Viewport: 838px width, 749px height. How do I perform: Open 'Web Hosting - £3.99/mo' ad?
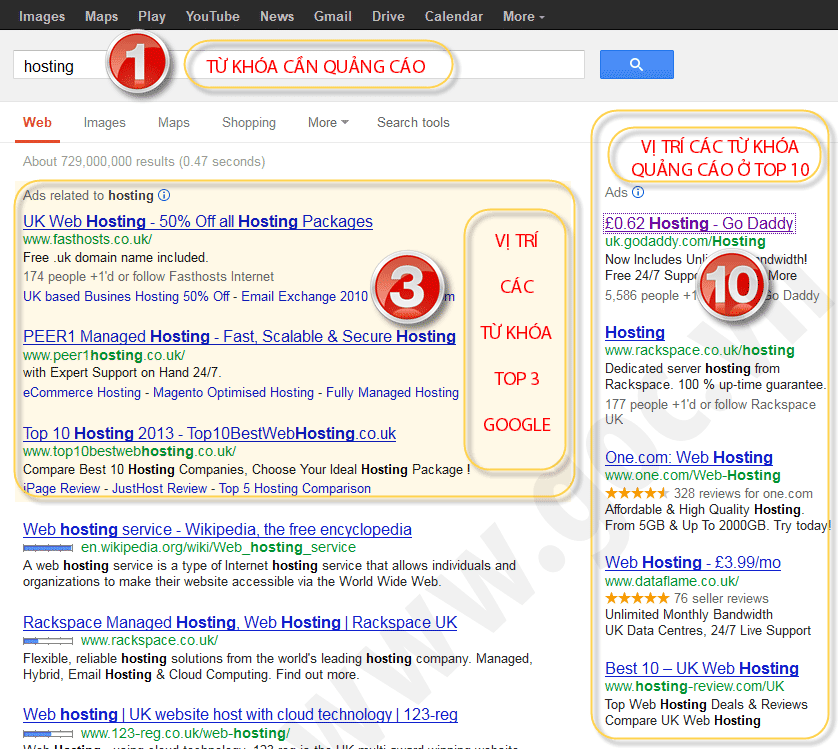click(693, 562)
